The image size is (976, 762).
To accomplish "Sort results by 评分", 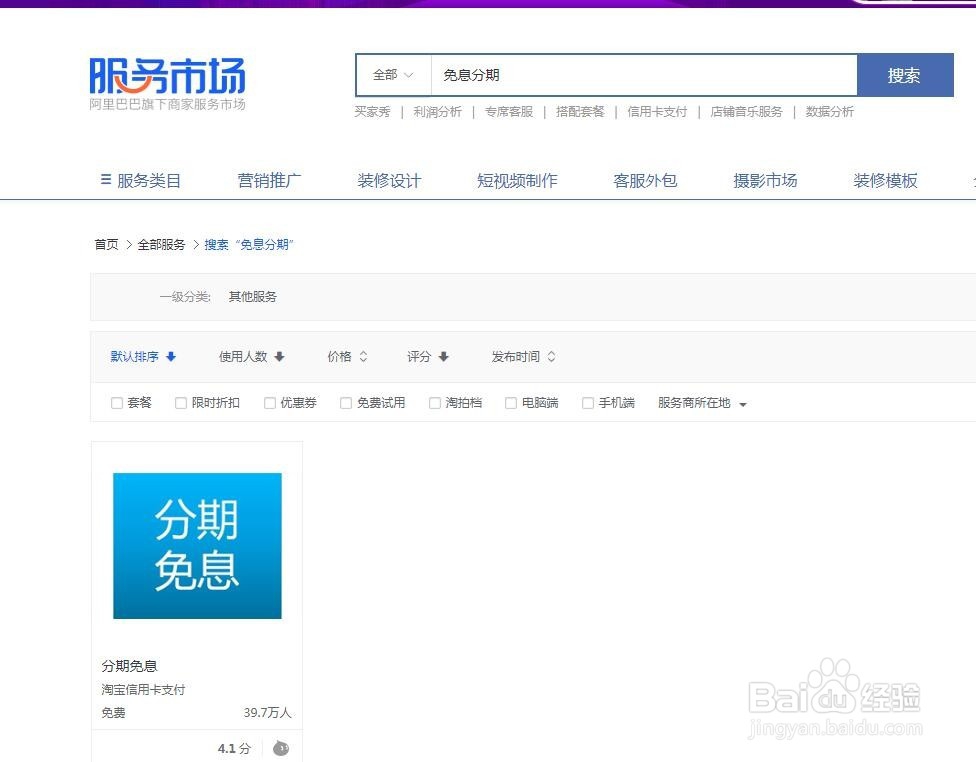I will coord(426,356).
